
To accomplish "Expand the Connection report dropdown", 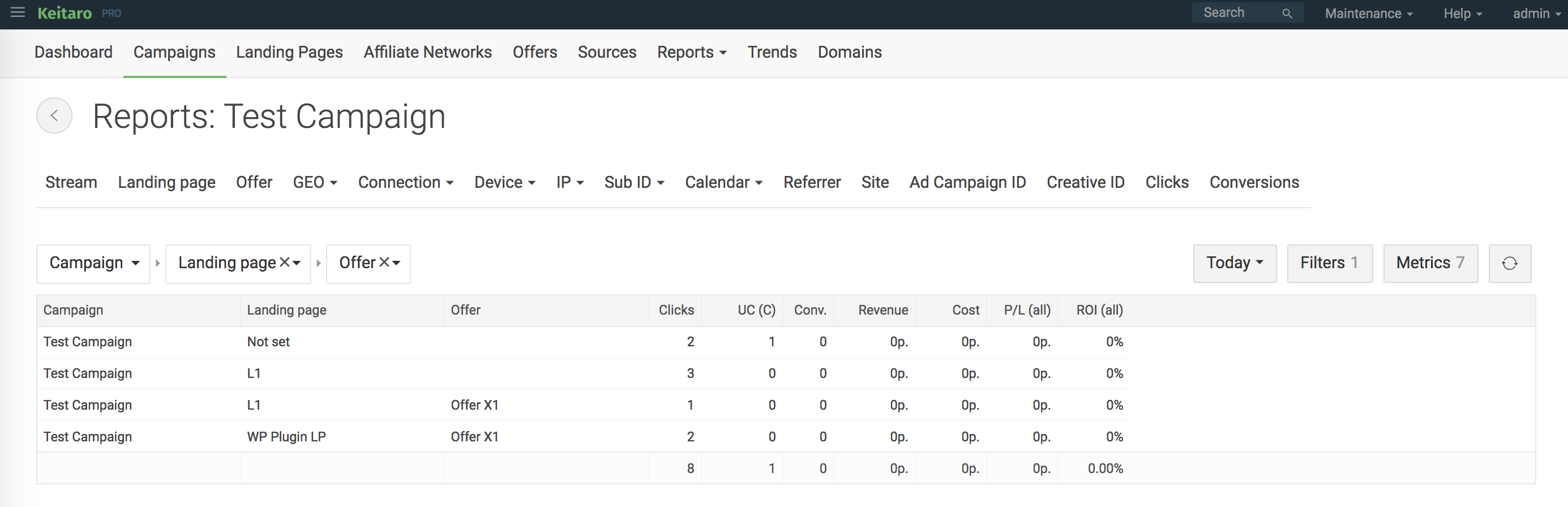I will [405, 182].
